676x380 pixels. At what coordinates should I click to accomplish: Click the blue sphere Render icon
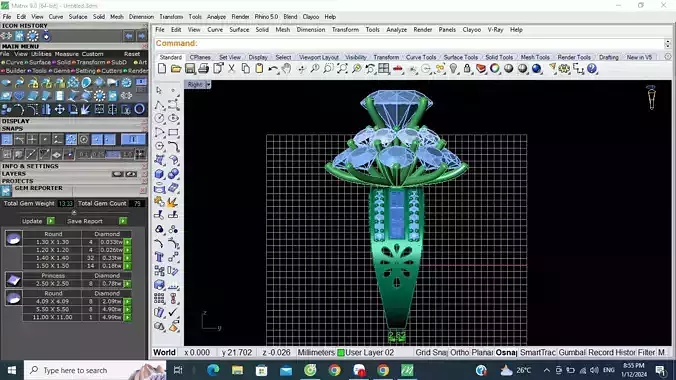(536, 69)
